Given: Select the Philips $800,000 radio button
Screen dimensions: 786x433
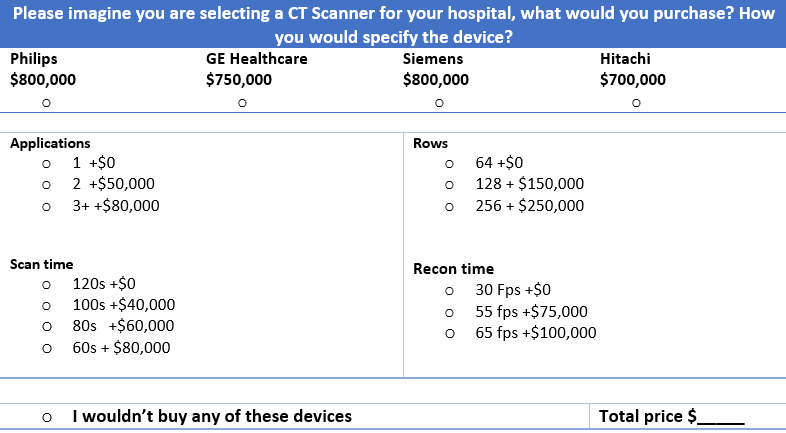Looking at the screenshot, I should click(46, 104).
